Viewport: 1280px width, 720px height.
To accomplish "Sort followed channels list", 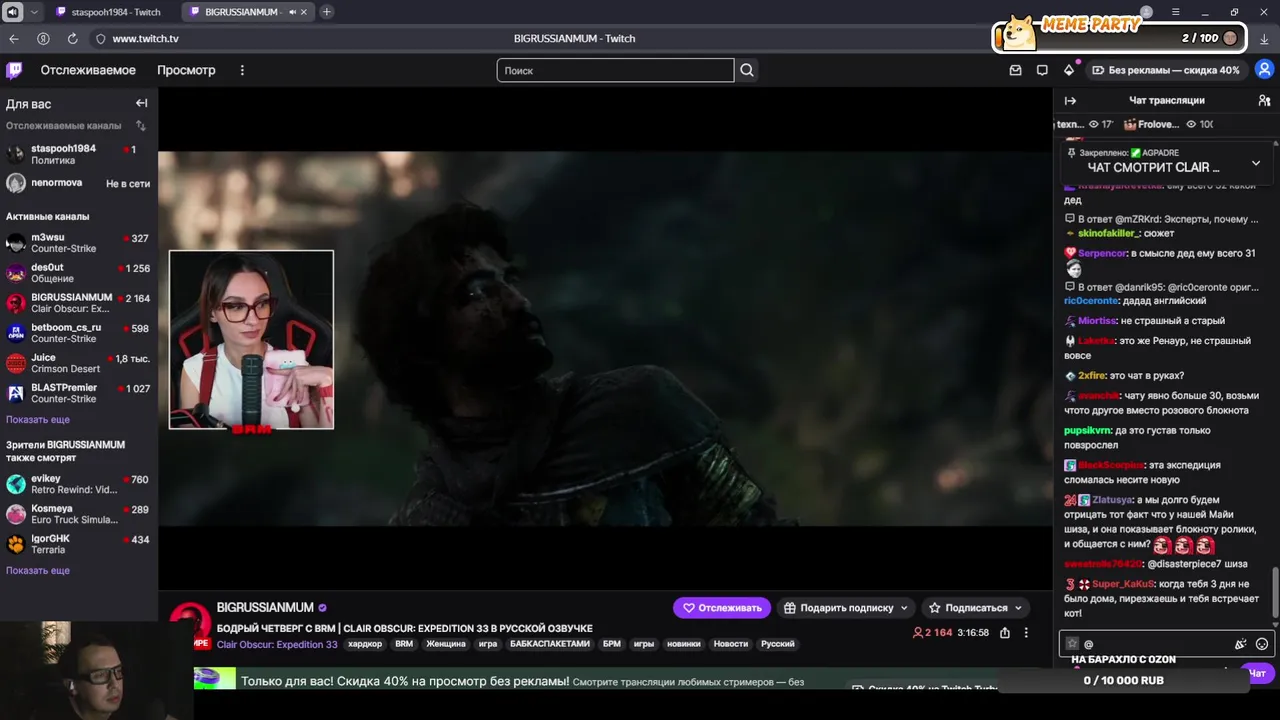I will [x=141, y=126].
